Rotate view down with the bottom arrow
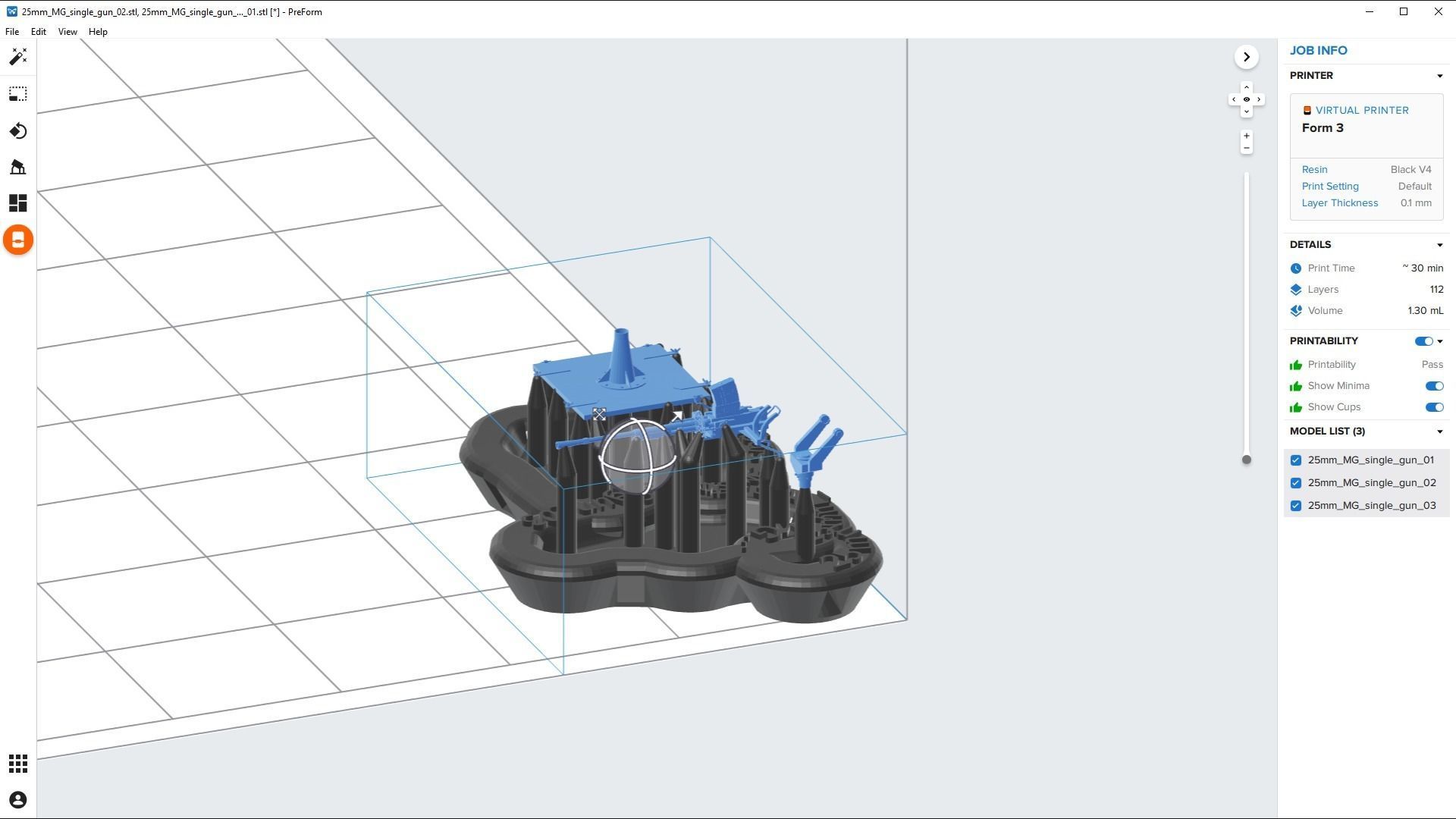The image size is (1456, 819). click(x=1246, y=111)
